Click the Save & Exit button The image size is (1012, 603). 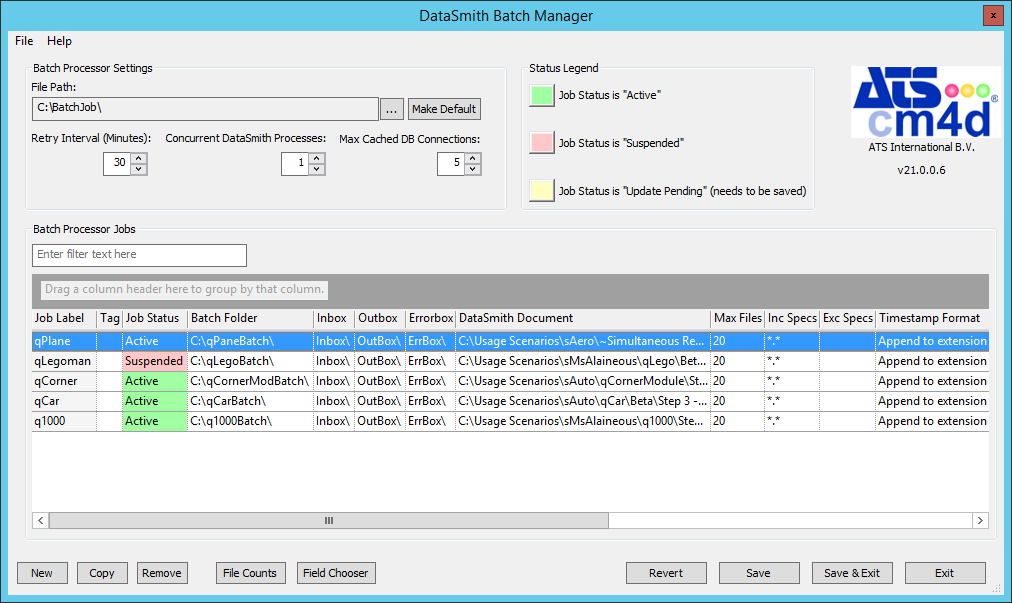(x=852, y=573)
